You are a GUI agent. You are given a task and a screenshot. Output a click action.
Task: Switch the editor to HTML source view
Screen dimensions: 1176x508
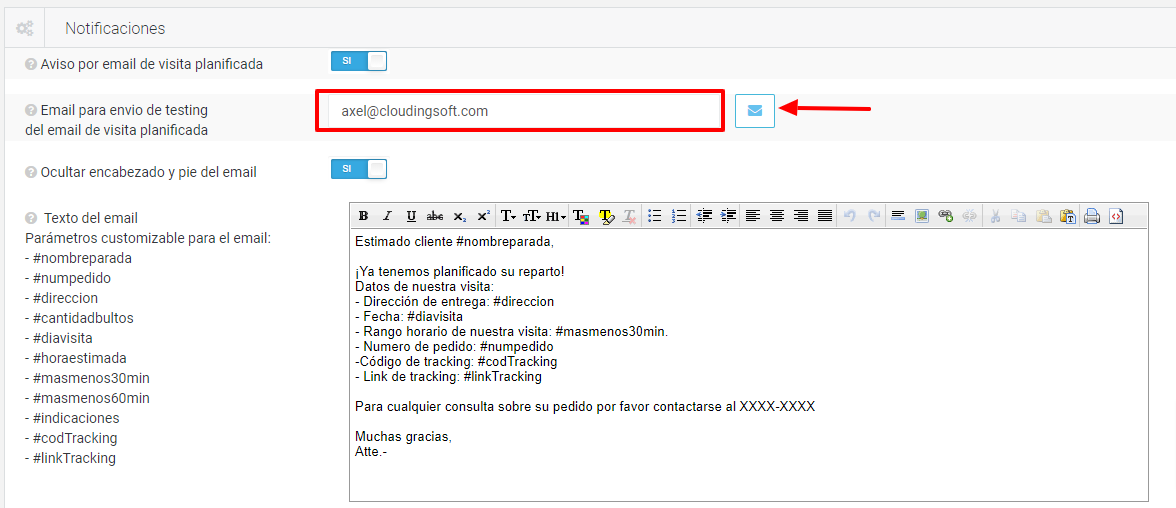click(1116, 216)
